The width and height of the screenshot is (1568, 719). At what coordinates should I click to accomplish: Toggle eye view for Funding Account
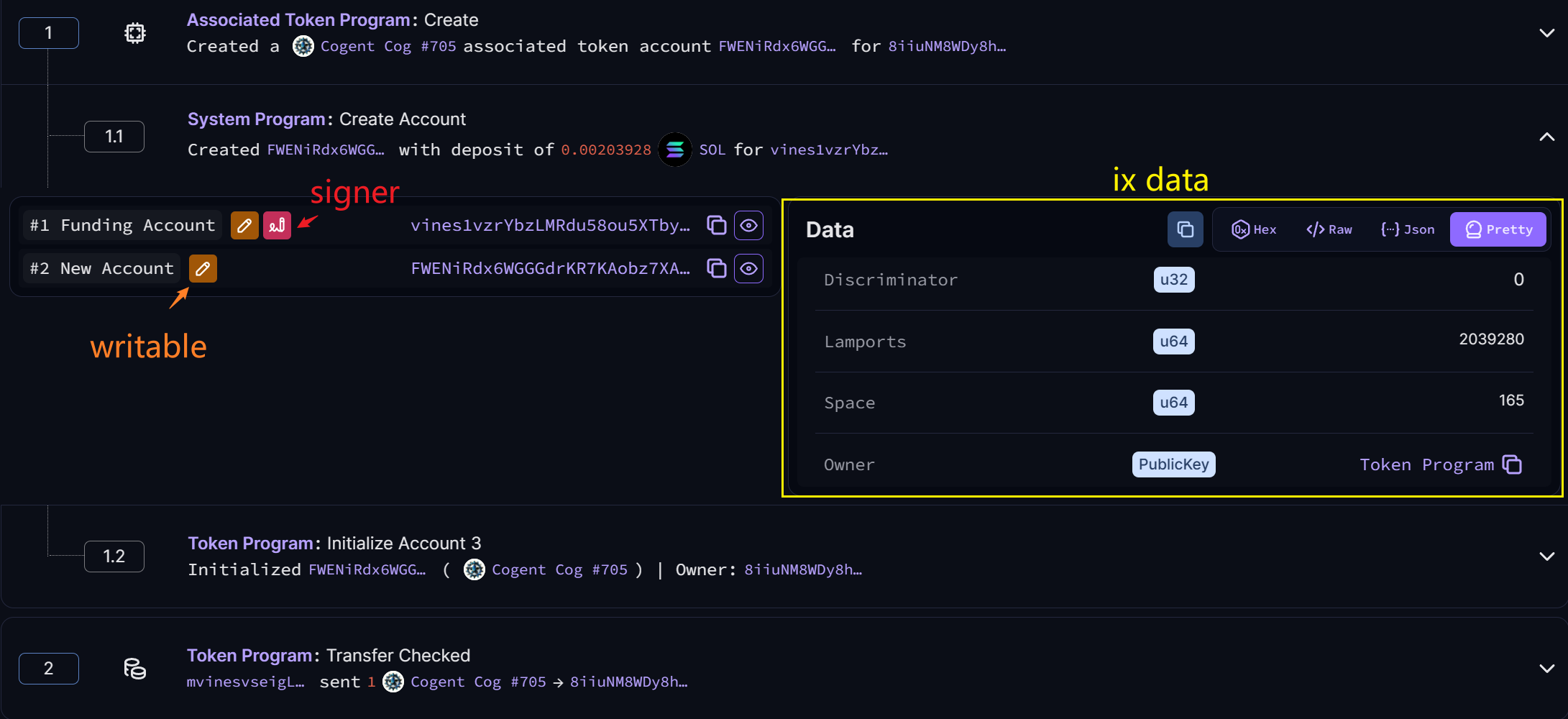(x=748, y=225)
